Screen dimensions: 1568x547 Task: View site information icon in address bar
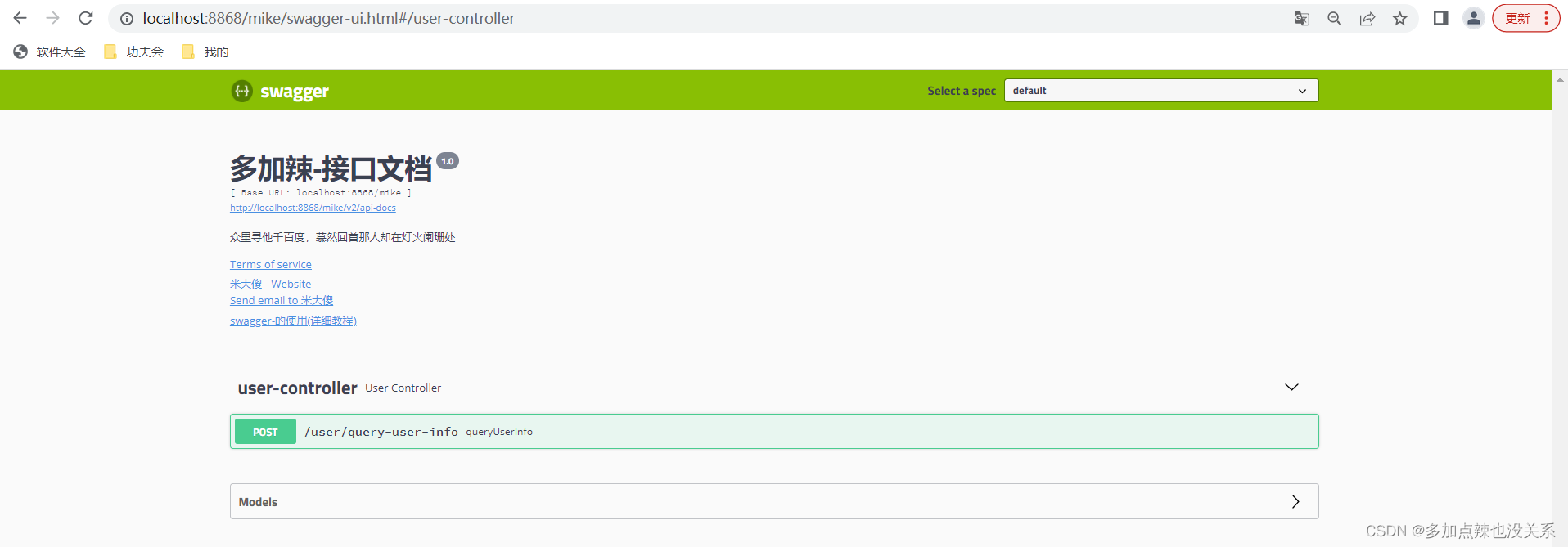[x=127, y=19]
